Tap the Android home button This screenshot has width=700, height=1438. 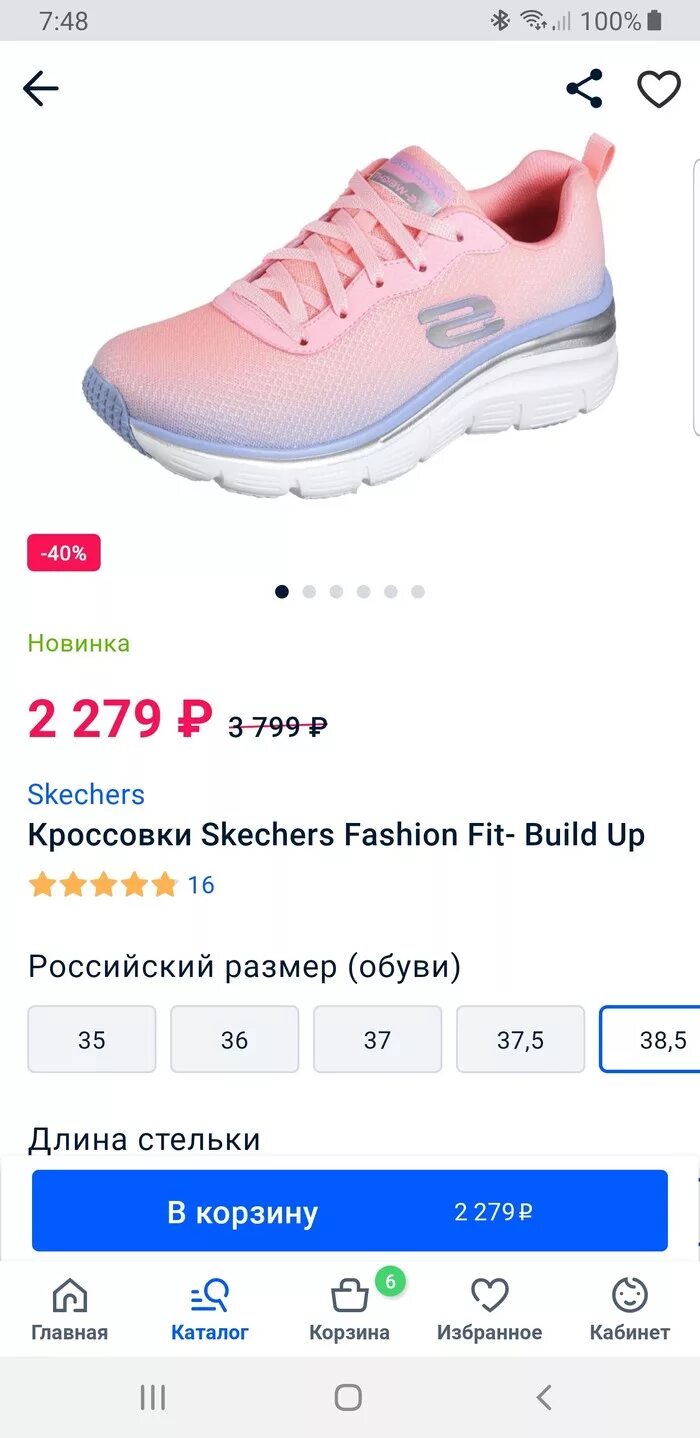pos(348,1397)
